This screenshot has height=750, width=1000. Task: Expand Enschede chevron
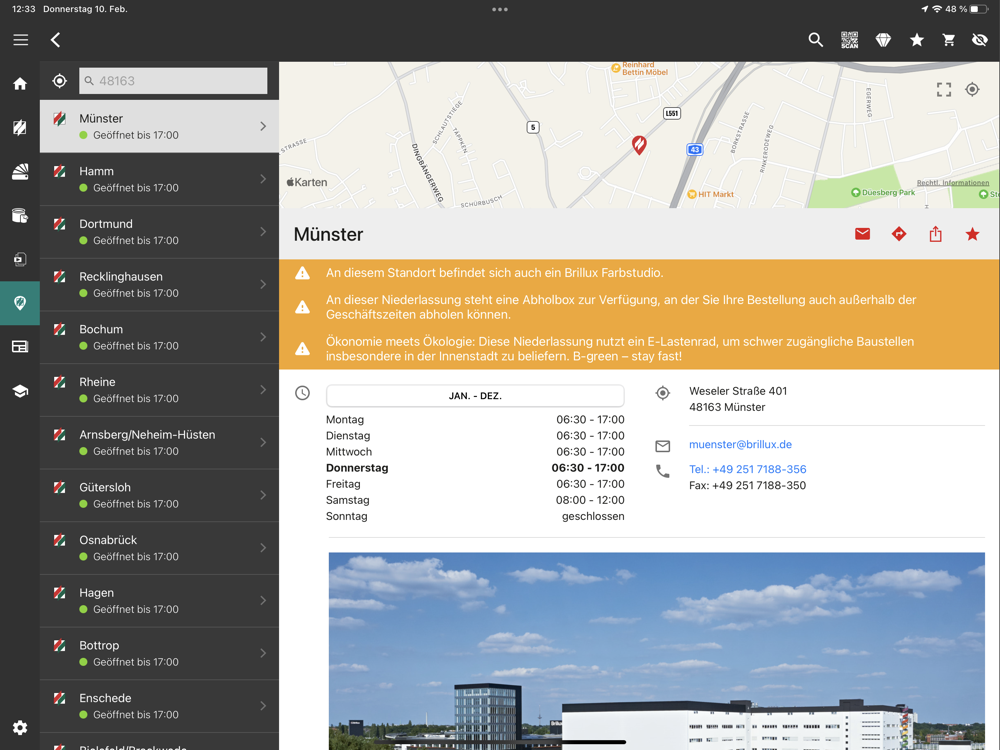pyautogui.click(x=263, y=706)
